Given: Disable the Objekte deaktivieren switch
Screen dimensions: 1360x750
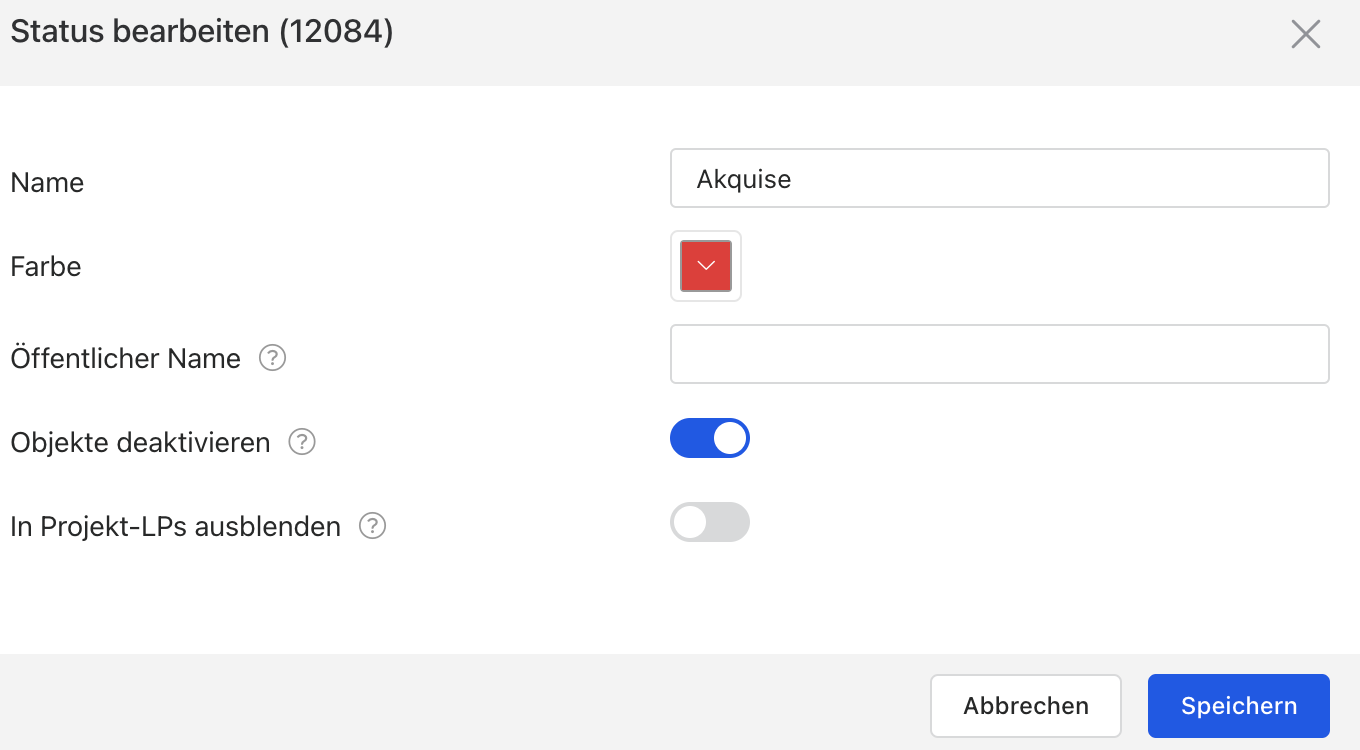Looking at the screenshot, I should coord(710,438).
